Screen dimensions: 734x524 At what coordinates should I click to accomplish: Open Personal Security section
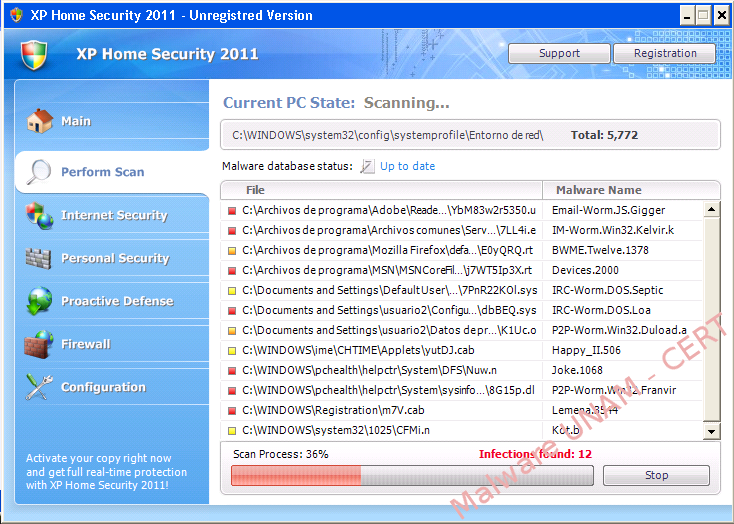point(112,258)
